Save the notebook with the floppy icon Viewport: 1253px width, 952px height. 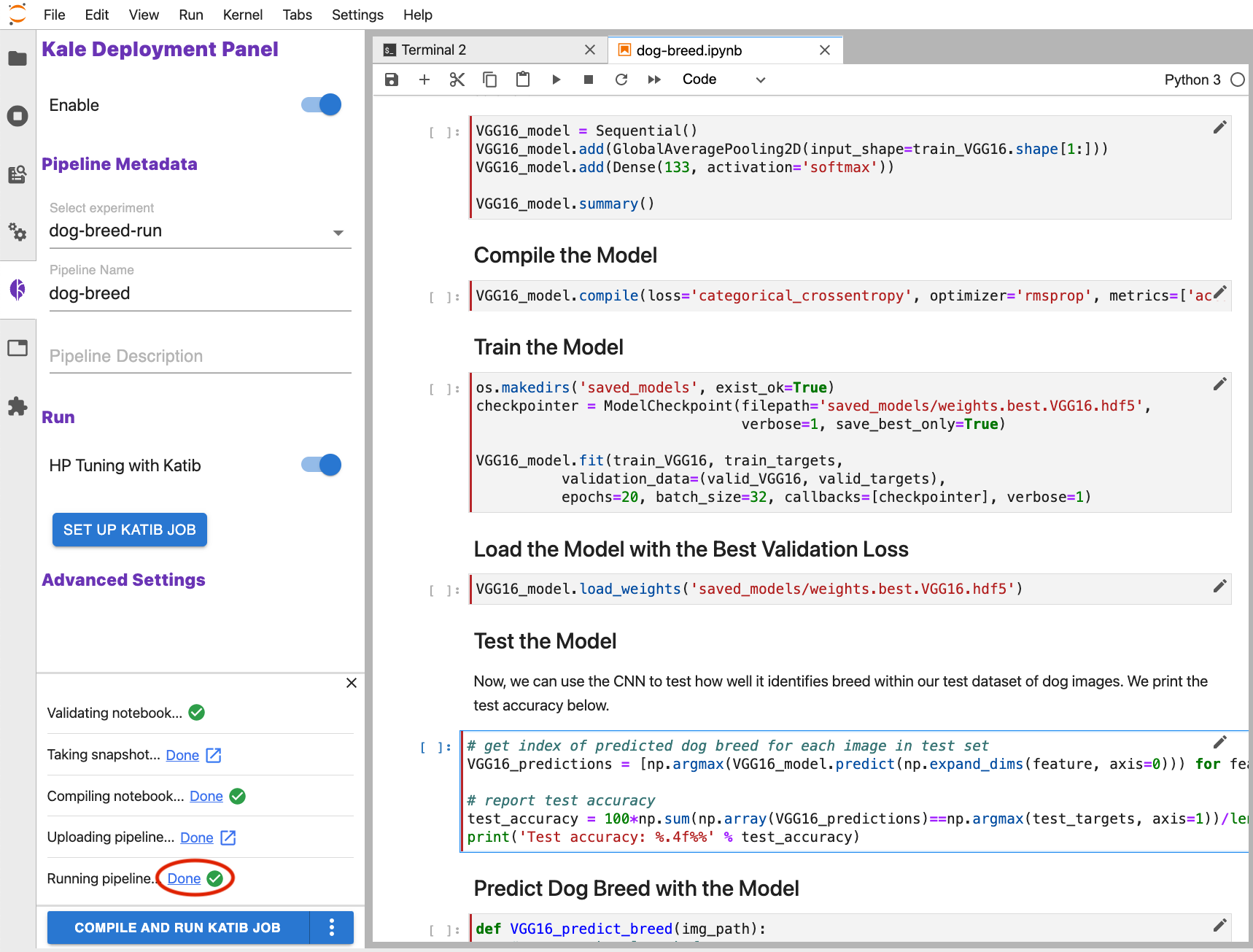click(392, 80)
